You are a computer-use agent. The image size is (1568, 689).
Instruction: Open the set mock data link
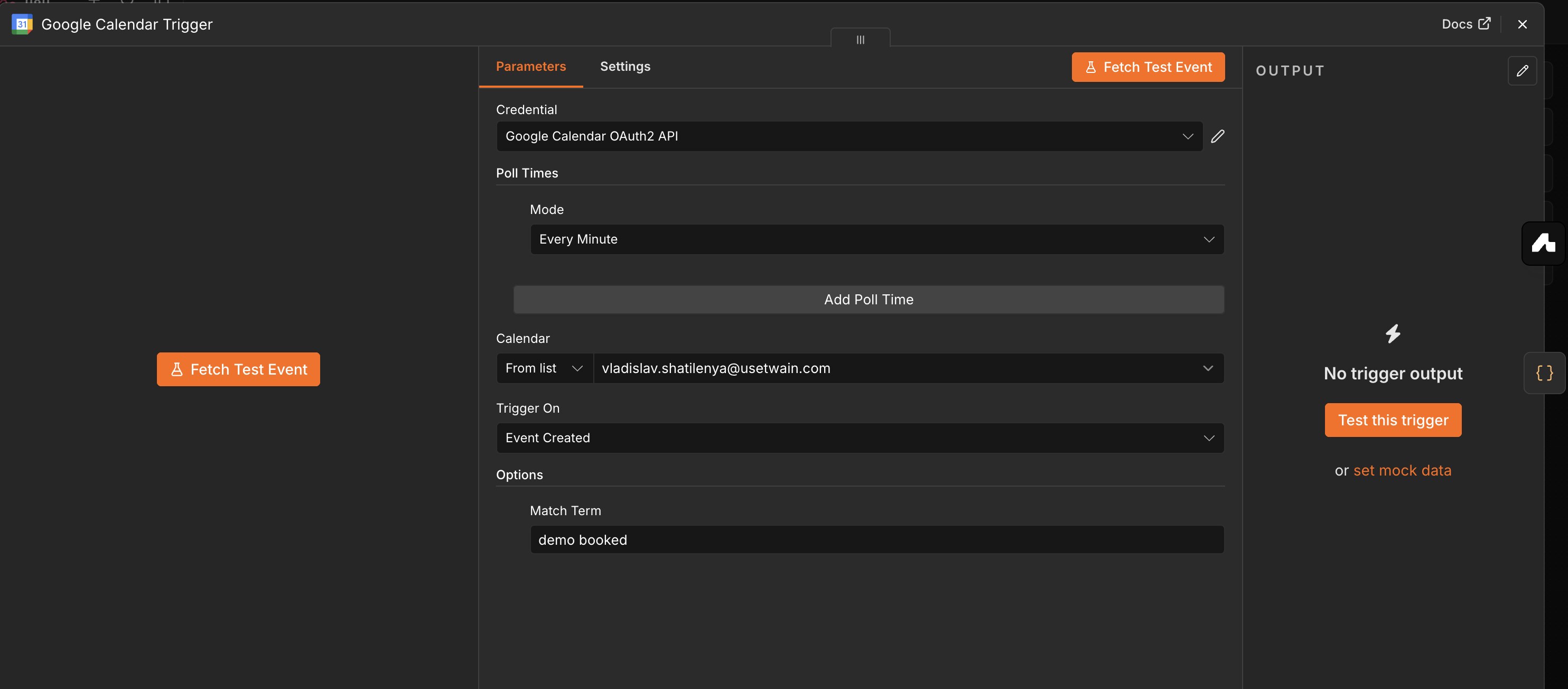coord(1402,470)
